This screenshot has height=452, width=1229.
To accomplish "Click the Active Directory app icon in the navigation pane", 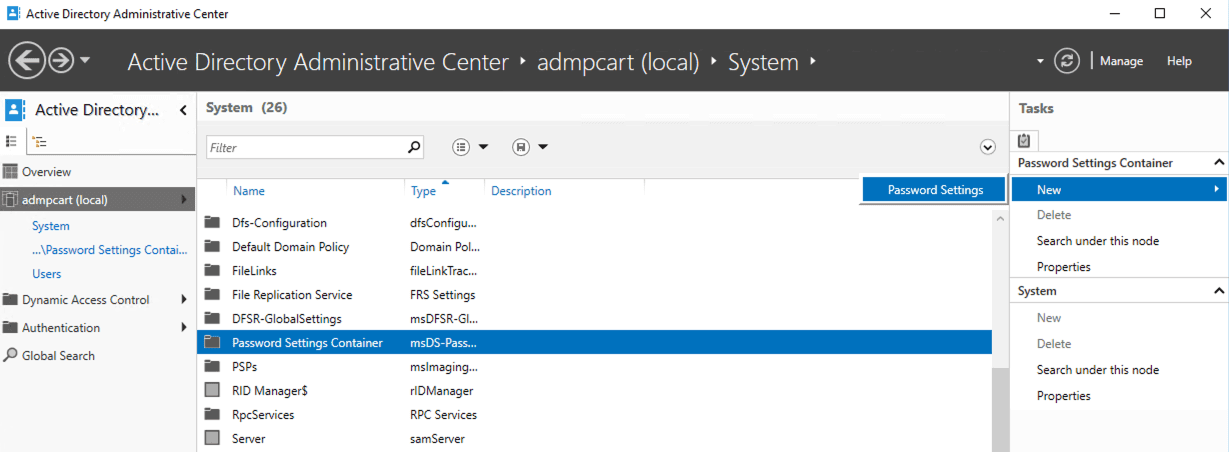I will click(15, 110).
